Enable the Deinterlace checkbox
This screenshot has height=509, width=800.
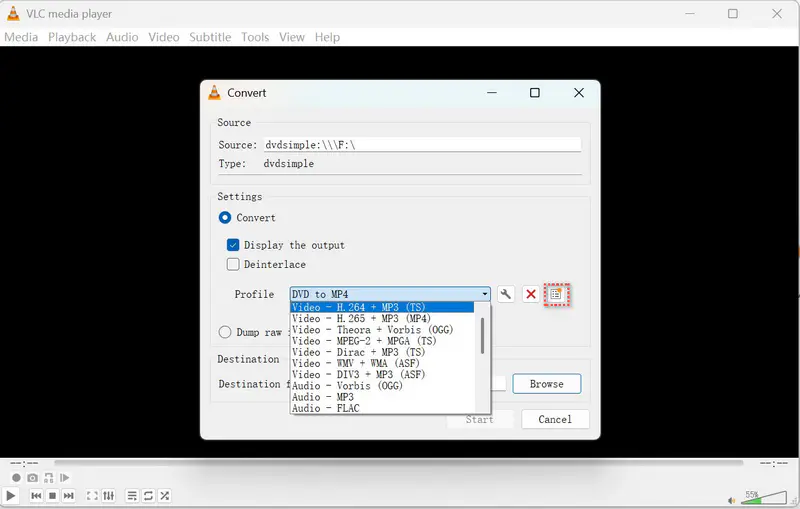tap(233, 264)
